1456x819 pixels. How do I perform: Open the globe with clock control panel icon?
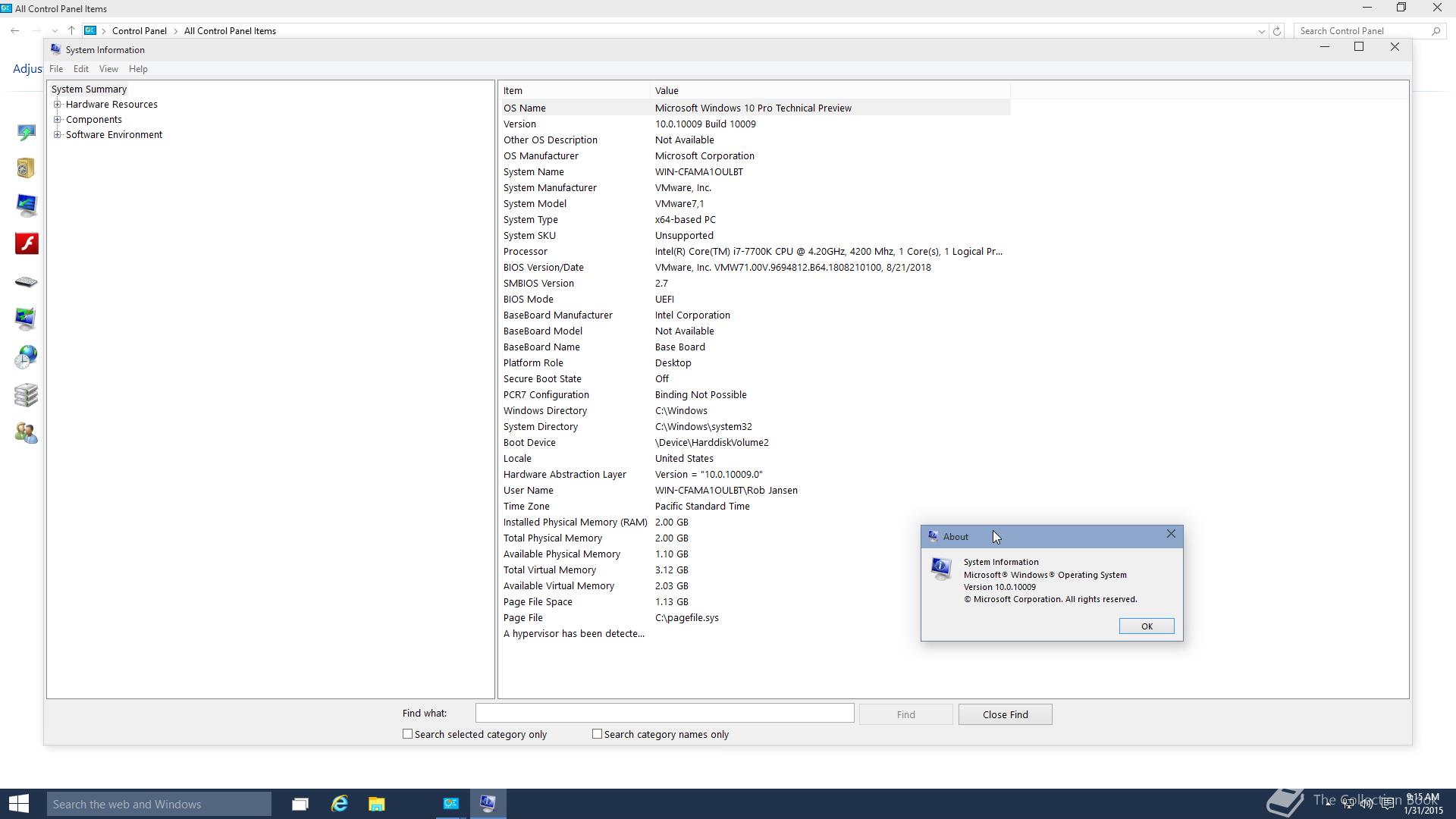coord(27,357)
